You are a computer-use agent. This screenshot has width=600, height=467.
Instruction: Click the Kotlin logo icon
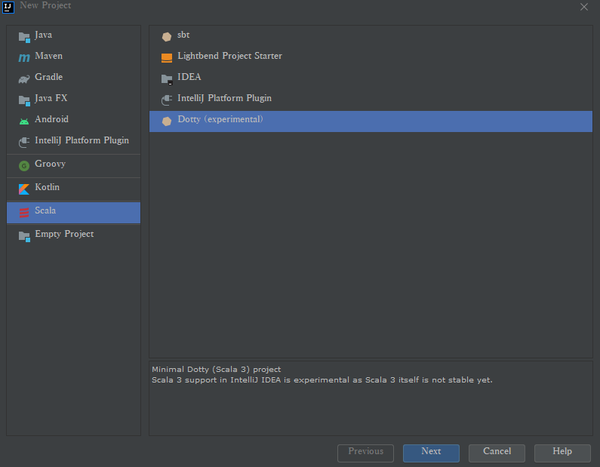pos(24,189)
